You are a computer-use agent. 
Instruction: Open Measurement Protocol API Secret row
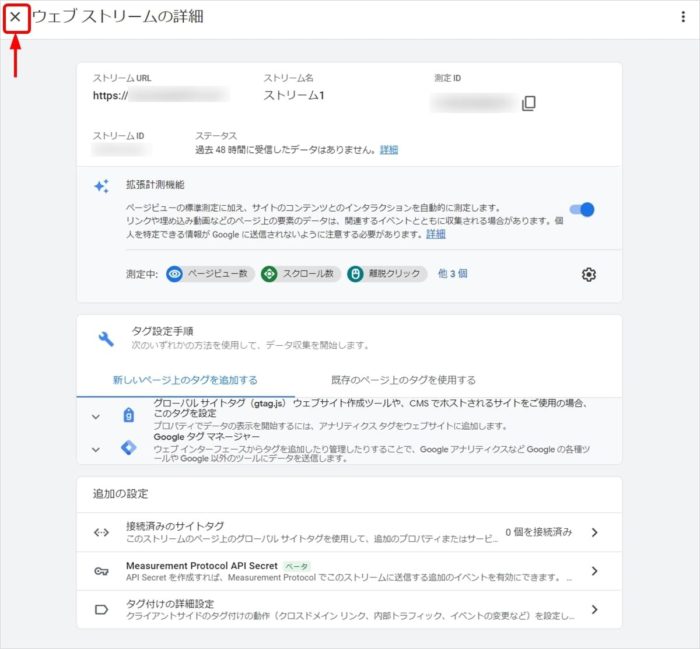349,571
